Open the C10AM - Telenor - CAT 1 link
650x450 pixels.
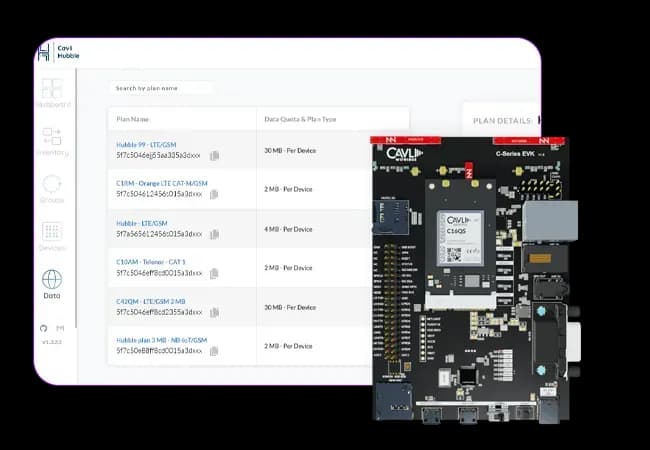[151, 262]
